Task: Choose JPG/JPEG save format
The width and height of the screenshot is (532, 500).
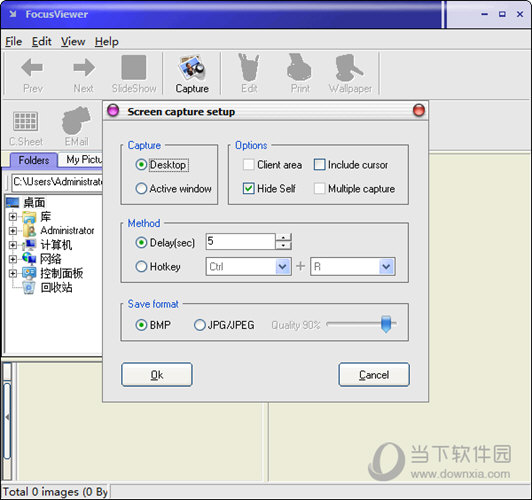Action: (200, 325)
